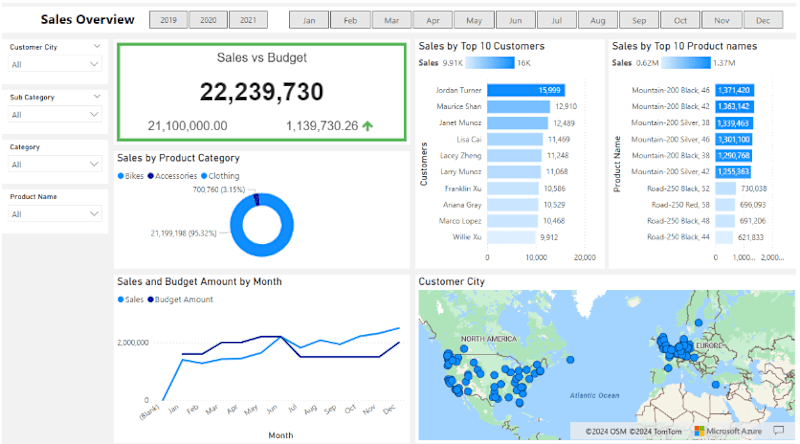Filter by month Dec
This screenshot has width=800, height=444.
click(x=763, y=20)
